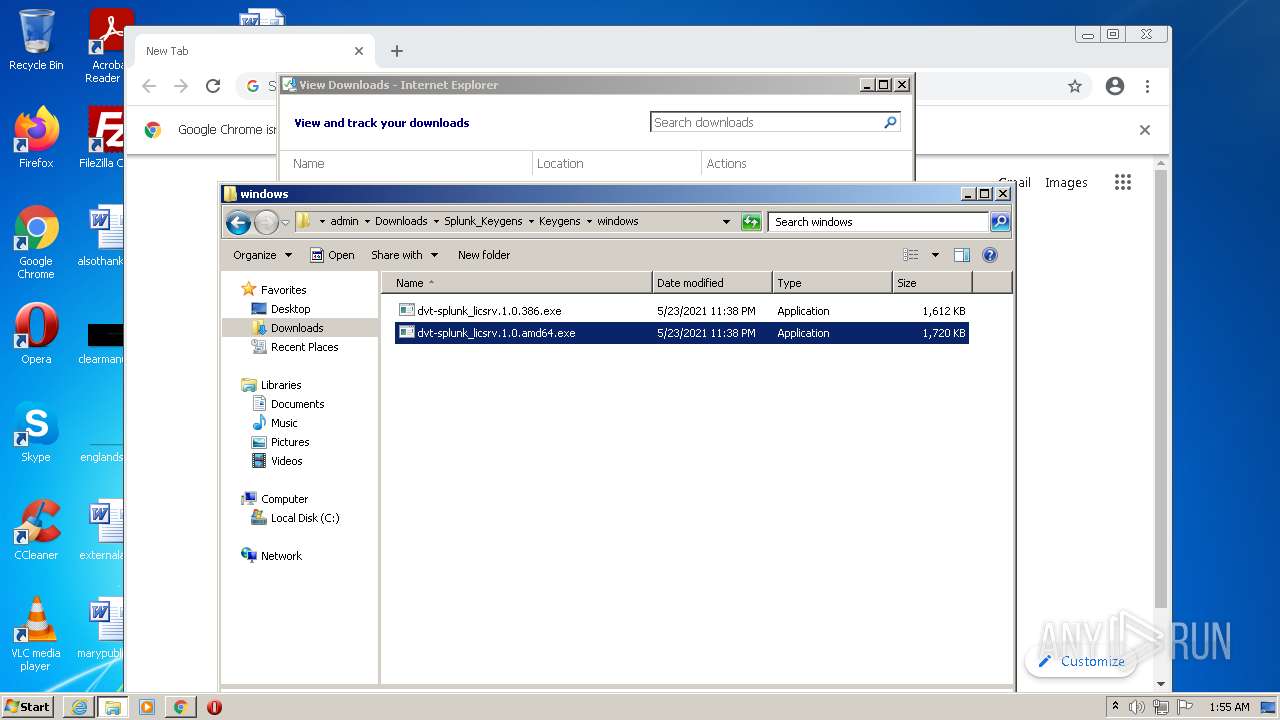
Task: Open the Recycle Bin desktop icon
Action: (36, 40)
